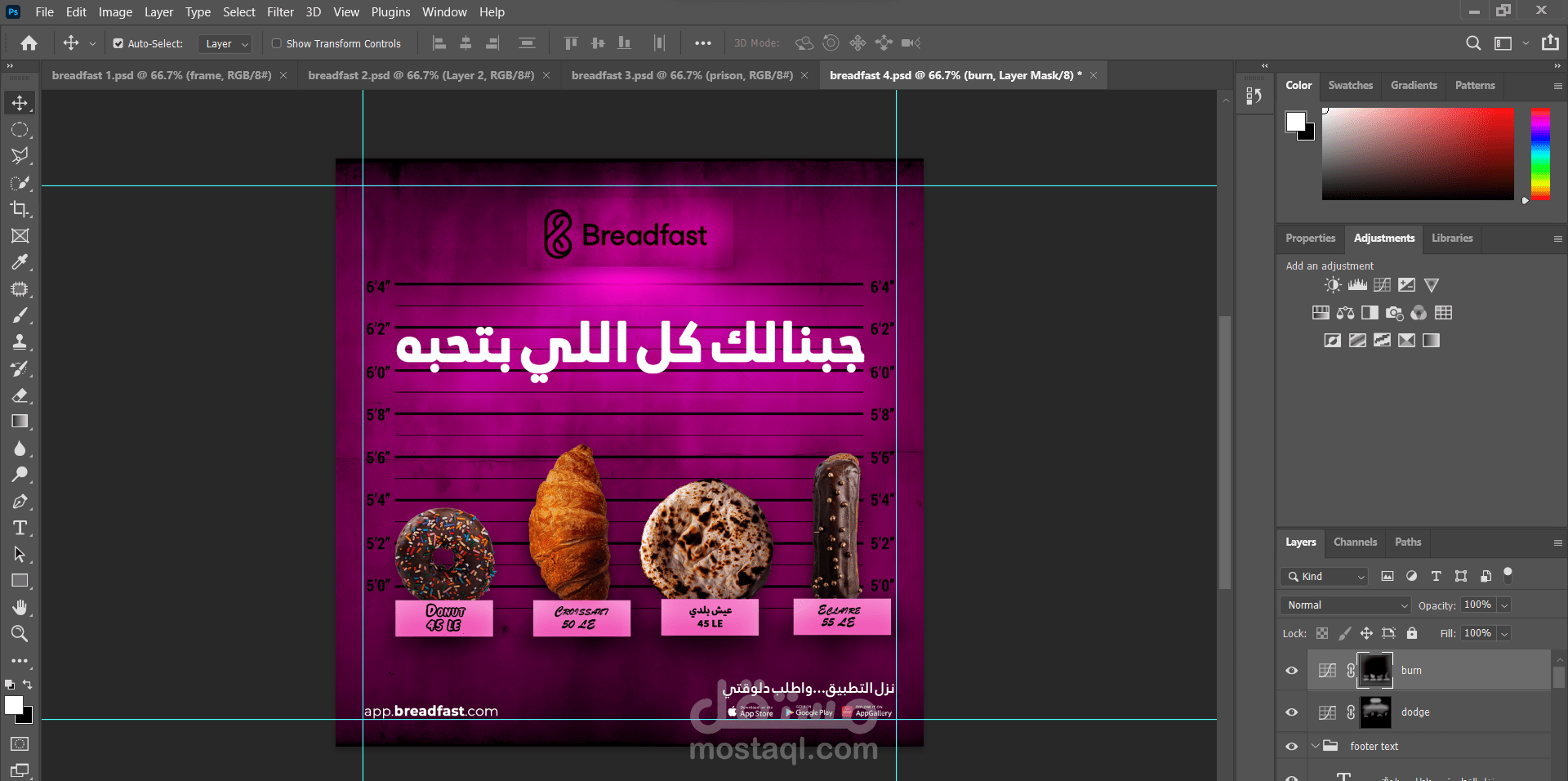Click align top edges in options bar
1568x781 pixels.
[x=571, y=43]
